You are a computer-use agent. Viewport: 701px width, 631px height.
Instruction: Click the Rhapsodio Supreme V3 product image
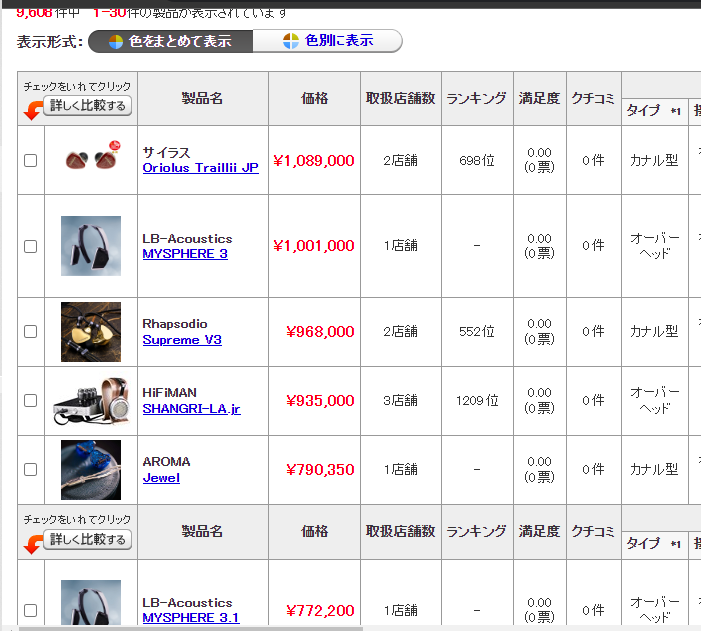(x=91, y=331)
